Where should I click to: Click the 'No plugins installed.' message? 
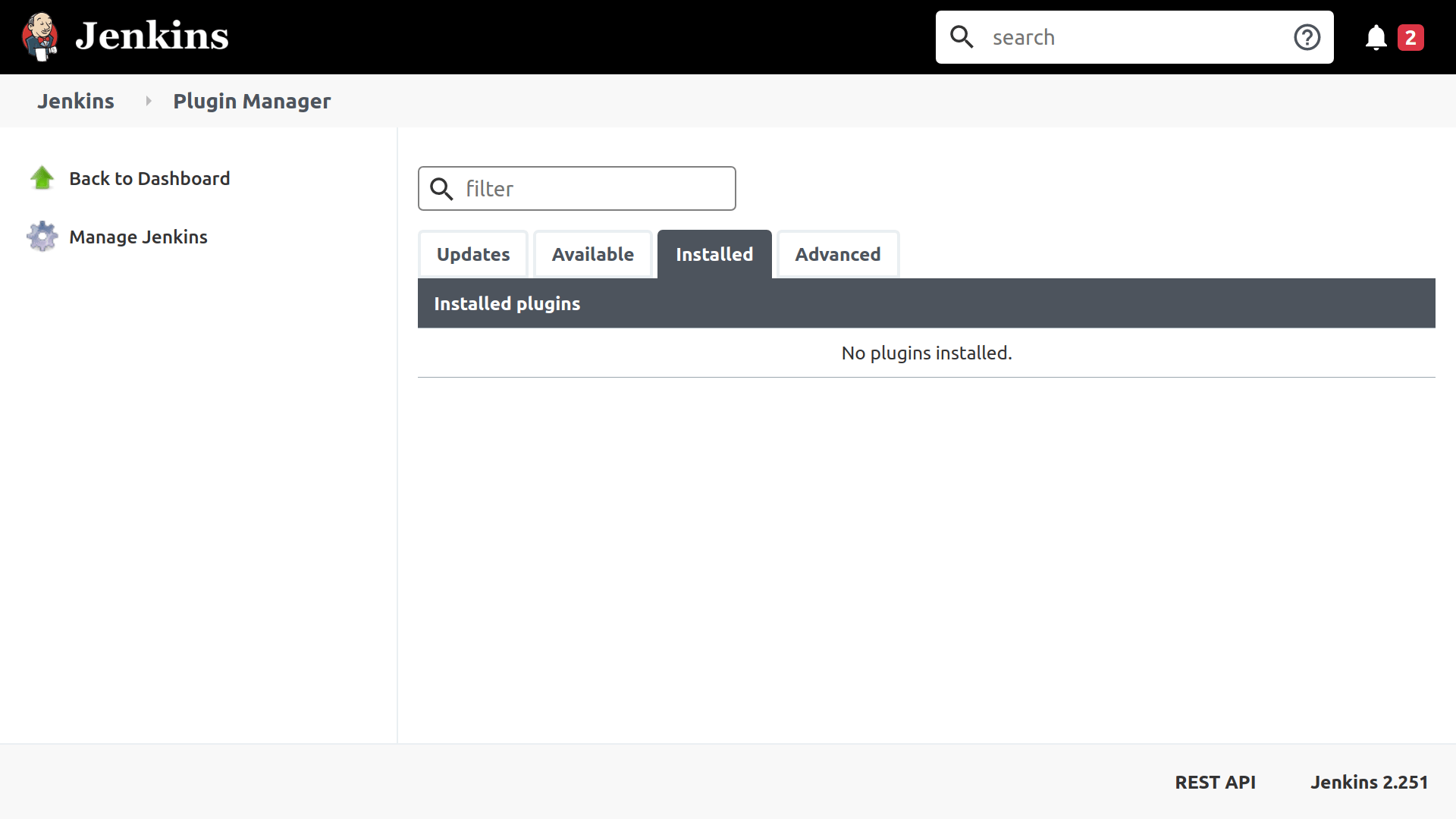926,353
